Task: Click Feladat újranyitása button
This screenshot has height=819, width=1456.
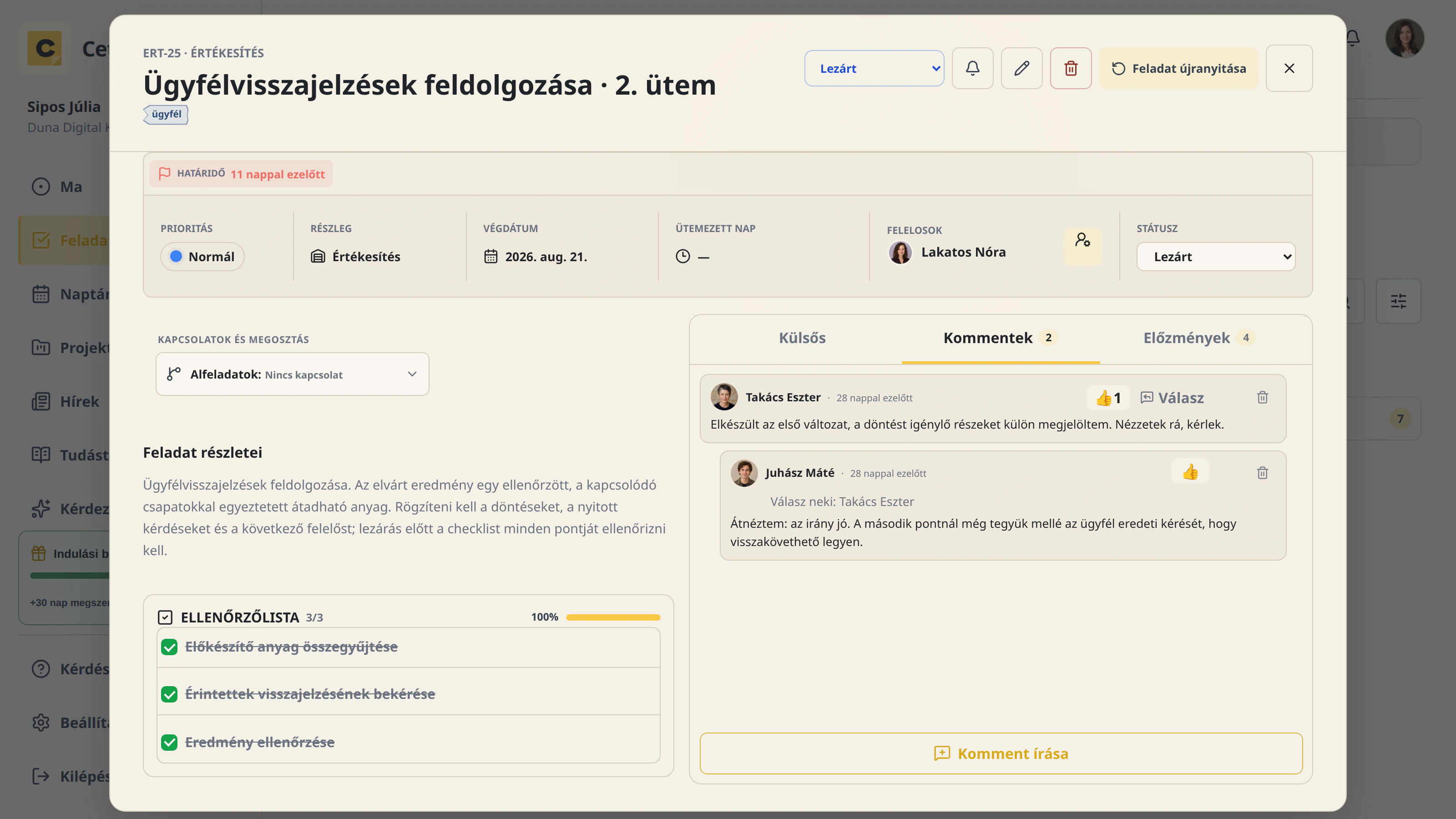Action: click(1178, 68)
